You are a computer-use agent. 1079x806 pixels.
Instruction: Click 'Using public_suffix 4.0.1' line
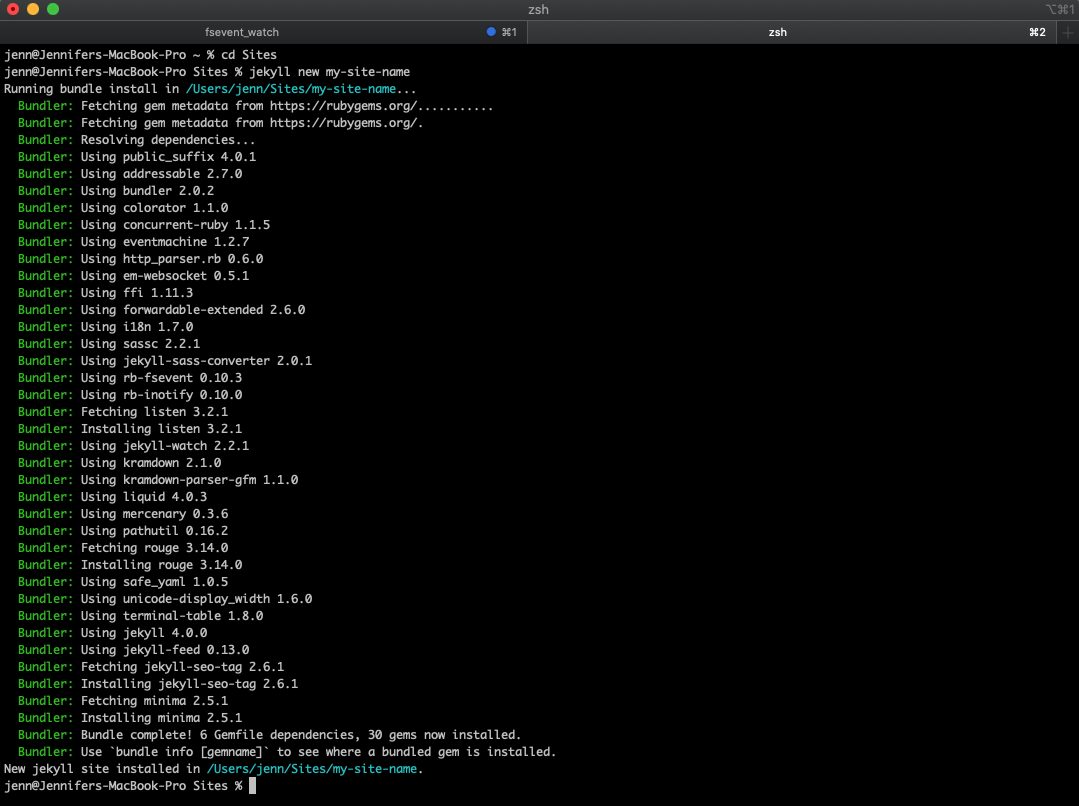168,157
